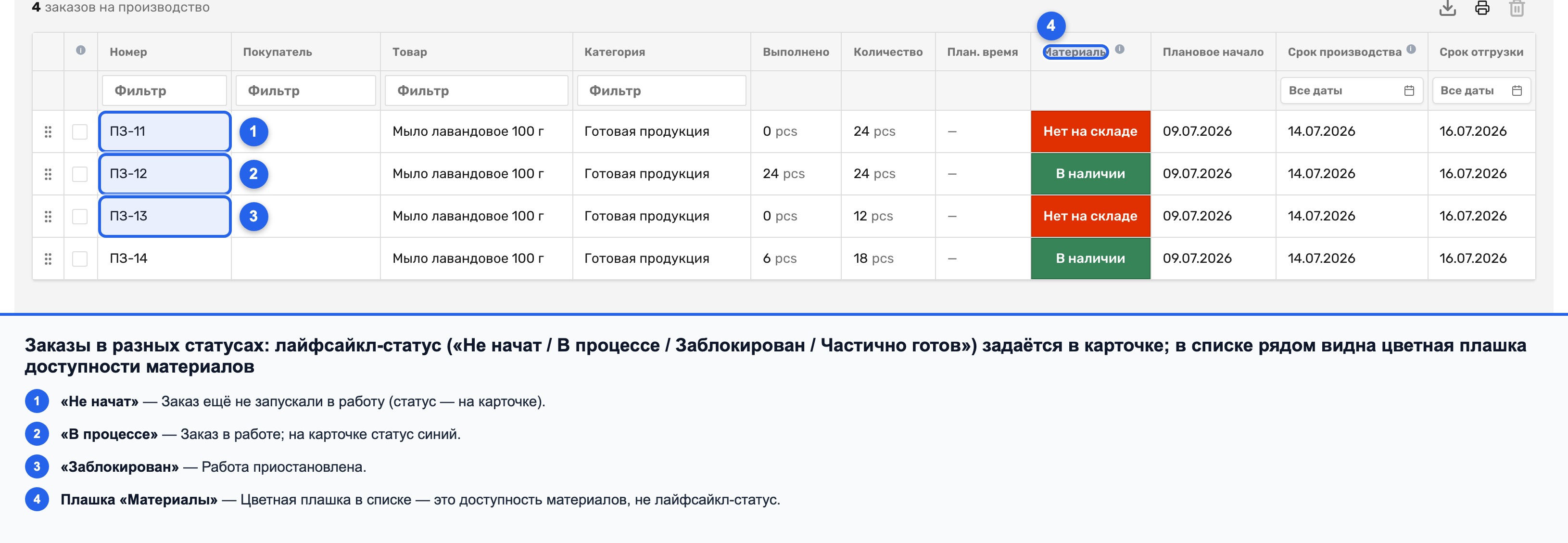The height and width of the screenshot is (543, 1568).
Task: Click the 4 заказов на производство counter
Action: tap(121, 7)
